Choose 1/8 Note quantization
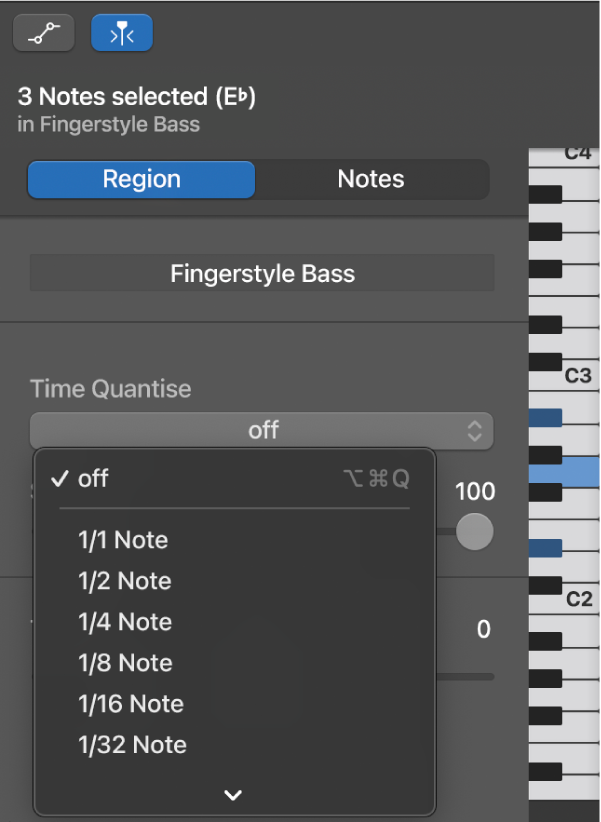601x822 pixels. 125,663
